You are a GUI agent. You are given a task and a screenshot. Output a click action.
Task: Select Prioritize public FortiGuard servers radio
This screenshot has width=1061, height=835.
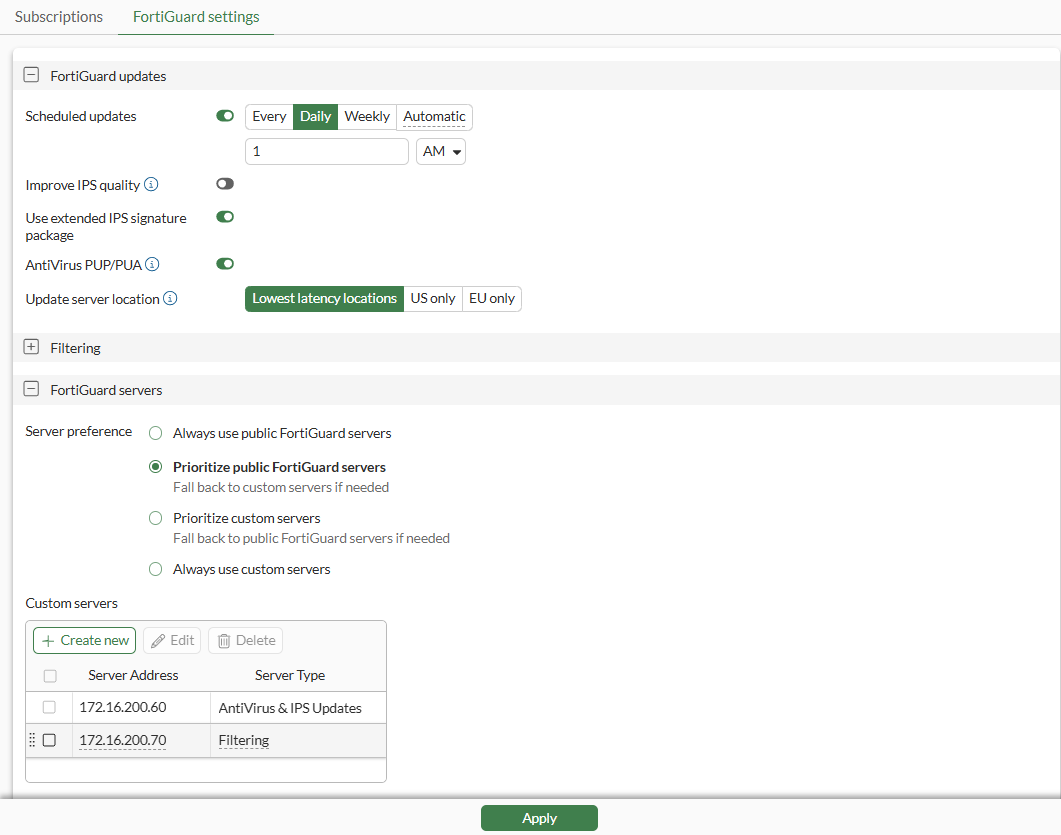[x=156, y=467]
